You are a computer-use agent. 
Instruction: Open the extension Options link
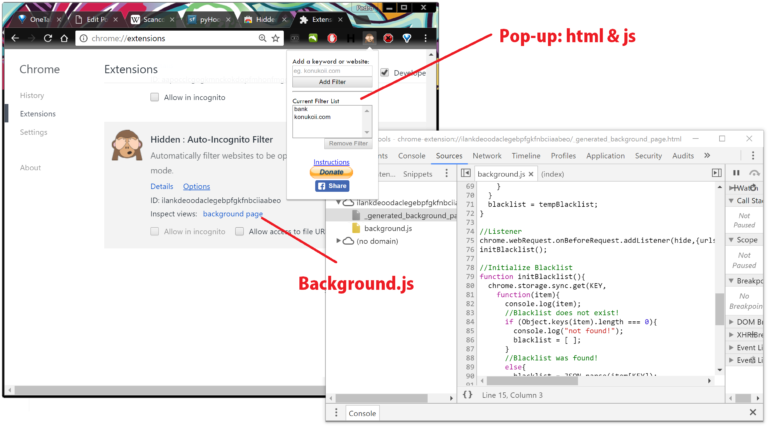coord(196,186)
